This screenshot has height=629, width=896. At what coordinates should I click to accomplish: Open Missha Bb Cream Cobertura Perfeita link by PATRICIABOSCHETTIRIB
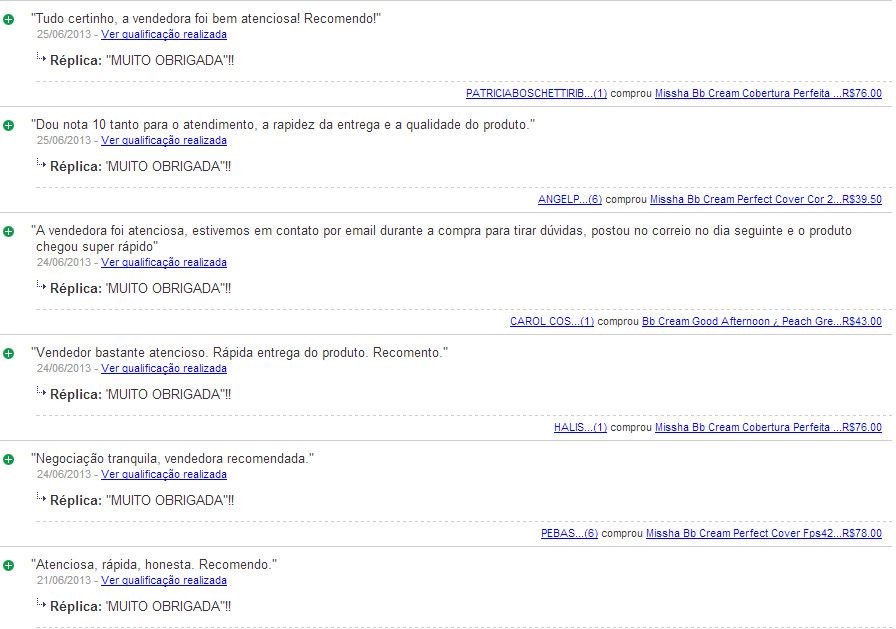pos(768,93)
